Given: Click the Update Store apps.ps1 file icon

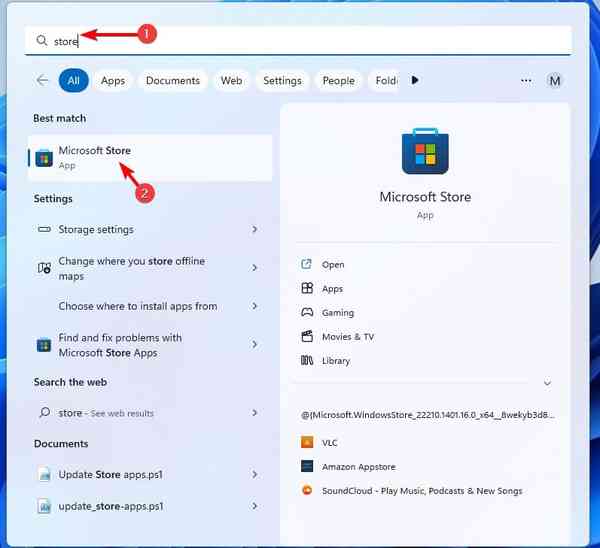Looking at the screenshot, I should pos(44,474).
